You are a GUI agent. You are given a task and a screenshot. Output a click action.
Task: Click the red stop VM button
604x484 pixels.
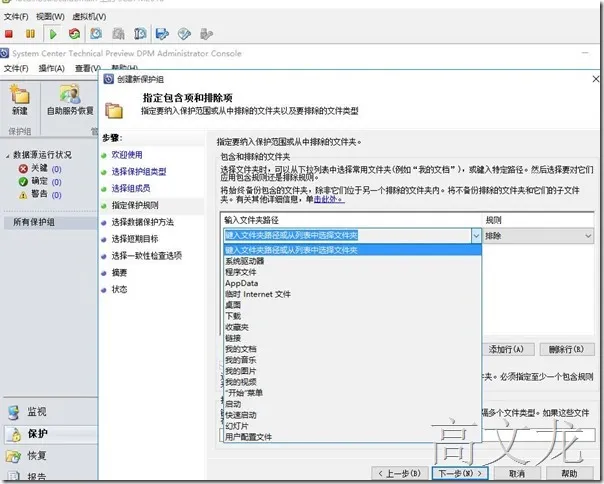coord(9,34)
